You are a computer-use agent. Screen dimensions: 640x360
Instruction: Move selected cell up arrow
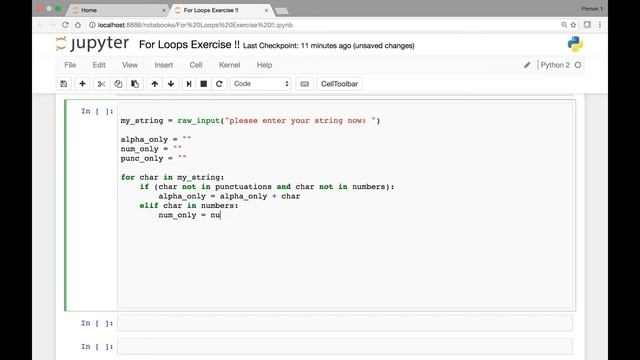tap(154, 84)
